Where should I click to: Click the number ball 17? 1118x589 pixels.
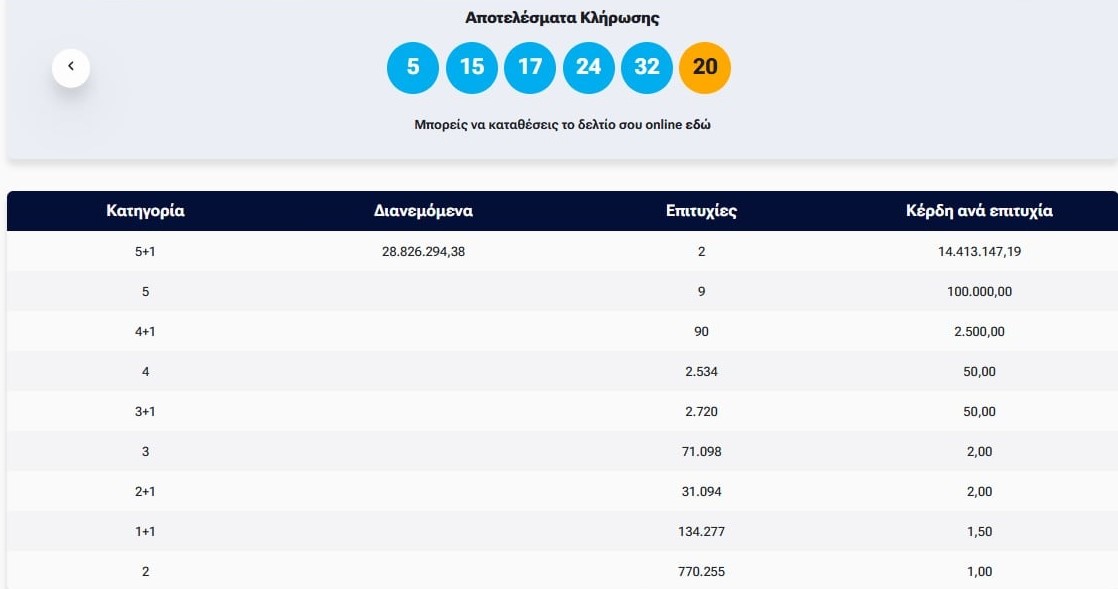coord(530,68)
